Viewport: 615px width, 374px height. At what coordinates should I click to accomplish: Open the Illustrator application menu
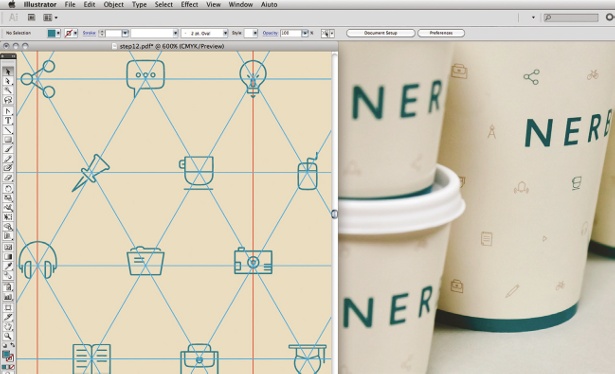click(40, 5)
